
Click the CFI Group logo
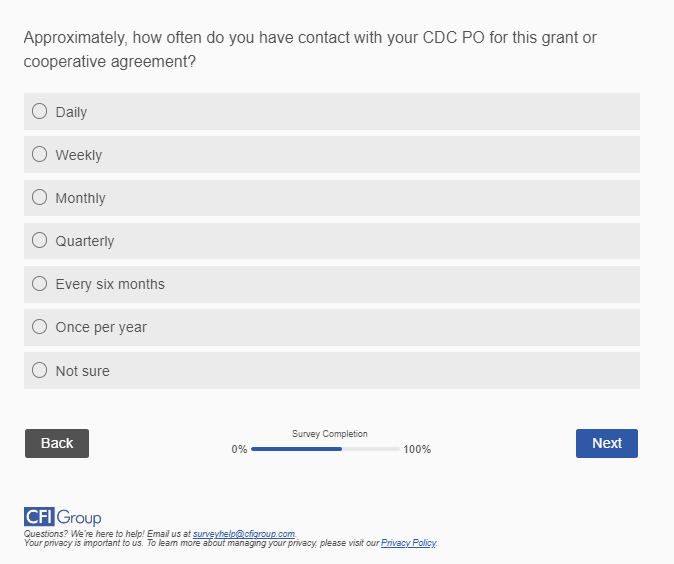[x=62, y=517]
